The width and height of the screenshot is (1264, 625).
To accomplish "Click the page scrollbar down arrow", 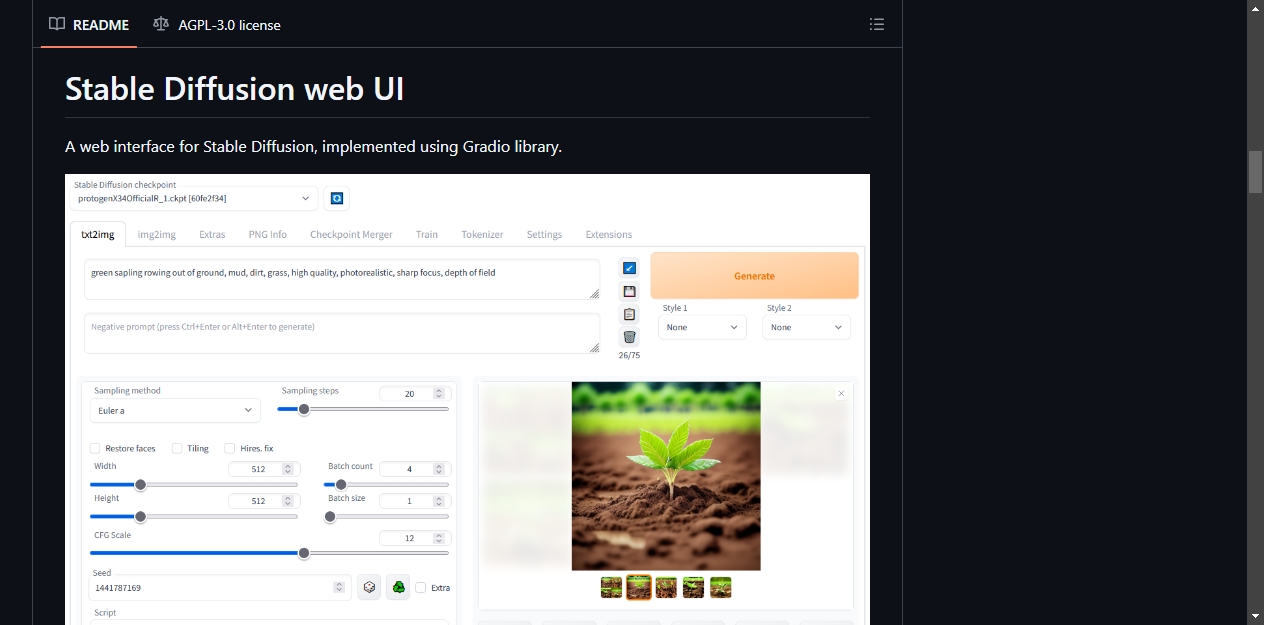I will [x=1255, y=616].
